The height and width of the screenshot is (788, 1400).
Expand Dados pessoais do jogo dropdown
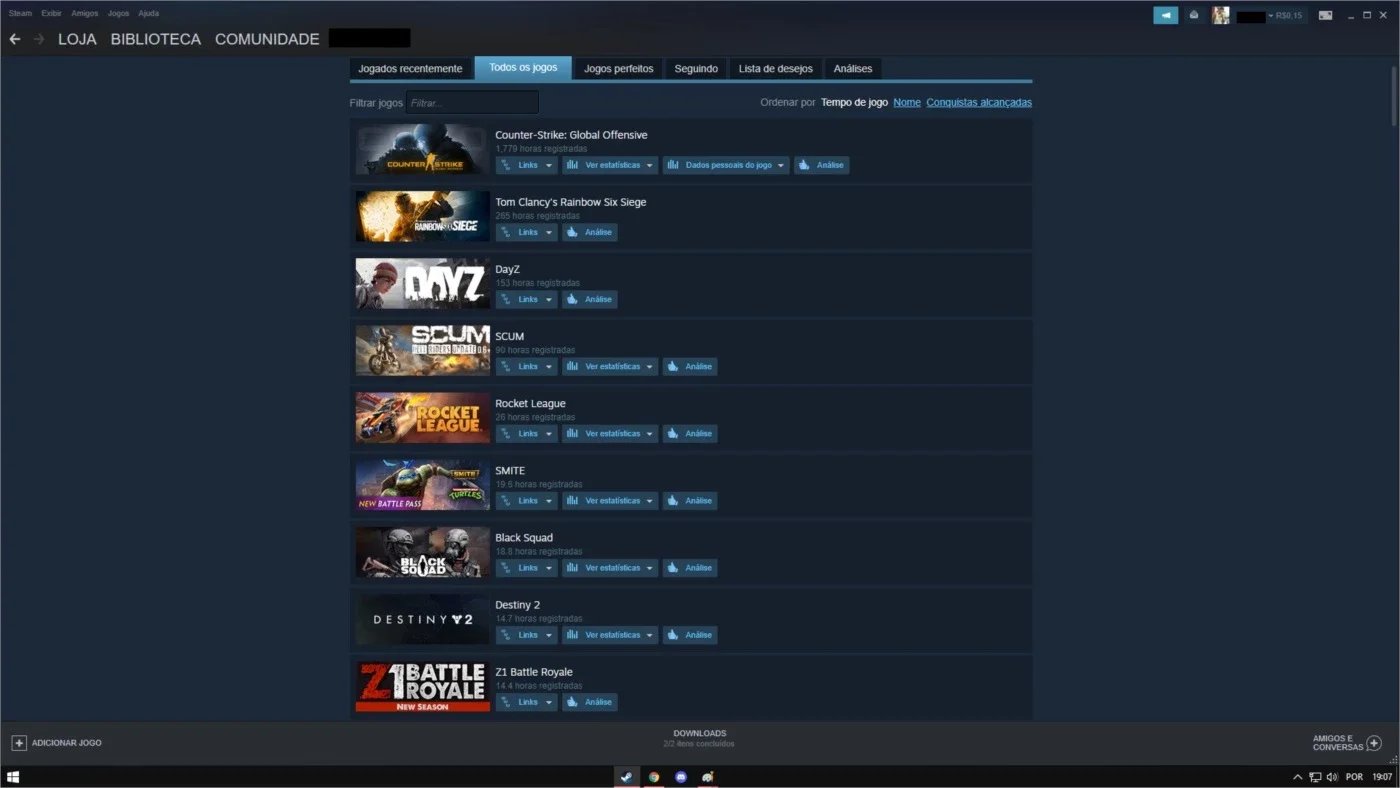click(x=726, y=165)
